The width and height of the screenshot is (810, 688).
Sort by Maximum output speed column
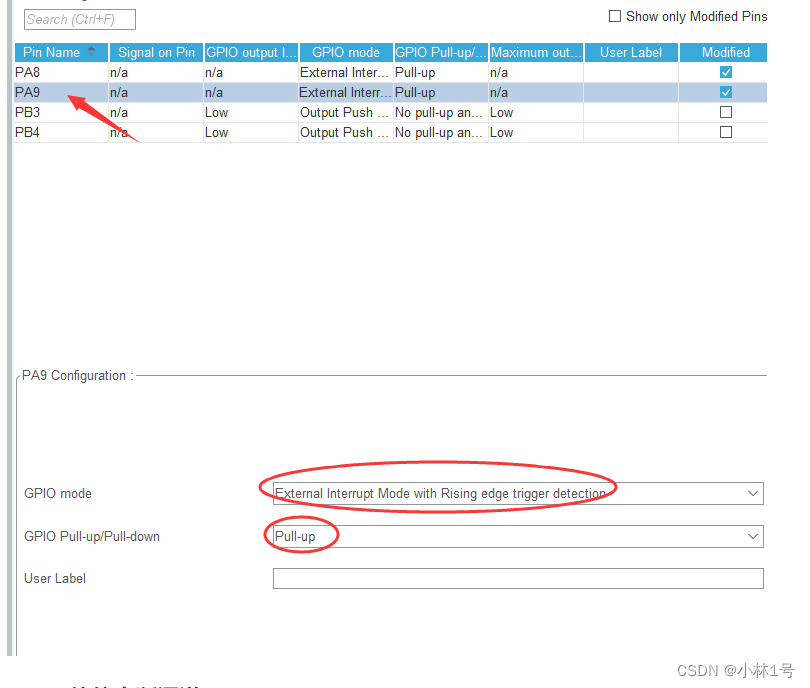pos(536,53)
